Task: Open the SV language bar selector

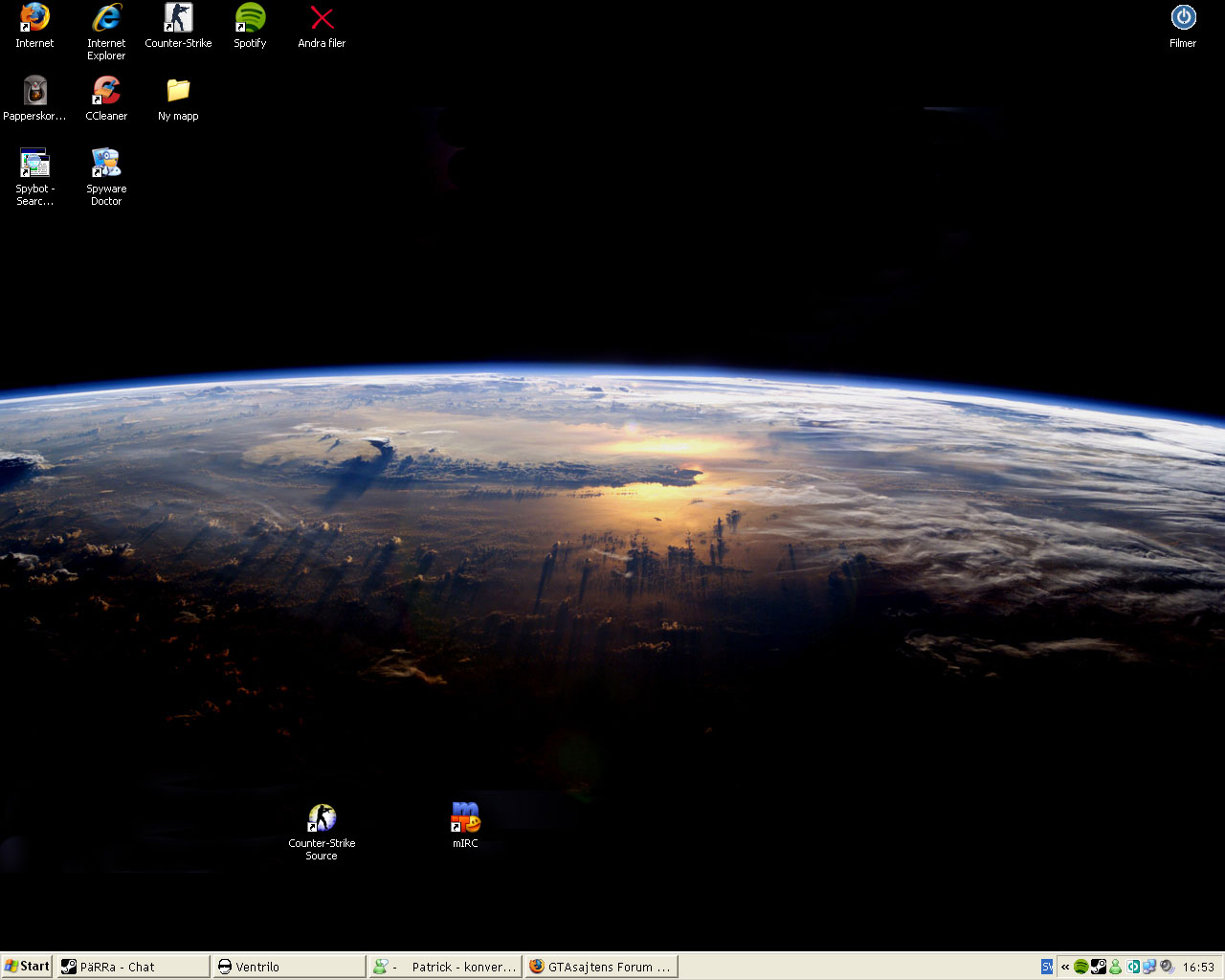Action: tap(1047, 967)
